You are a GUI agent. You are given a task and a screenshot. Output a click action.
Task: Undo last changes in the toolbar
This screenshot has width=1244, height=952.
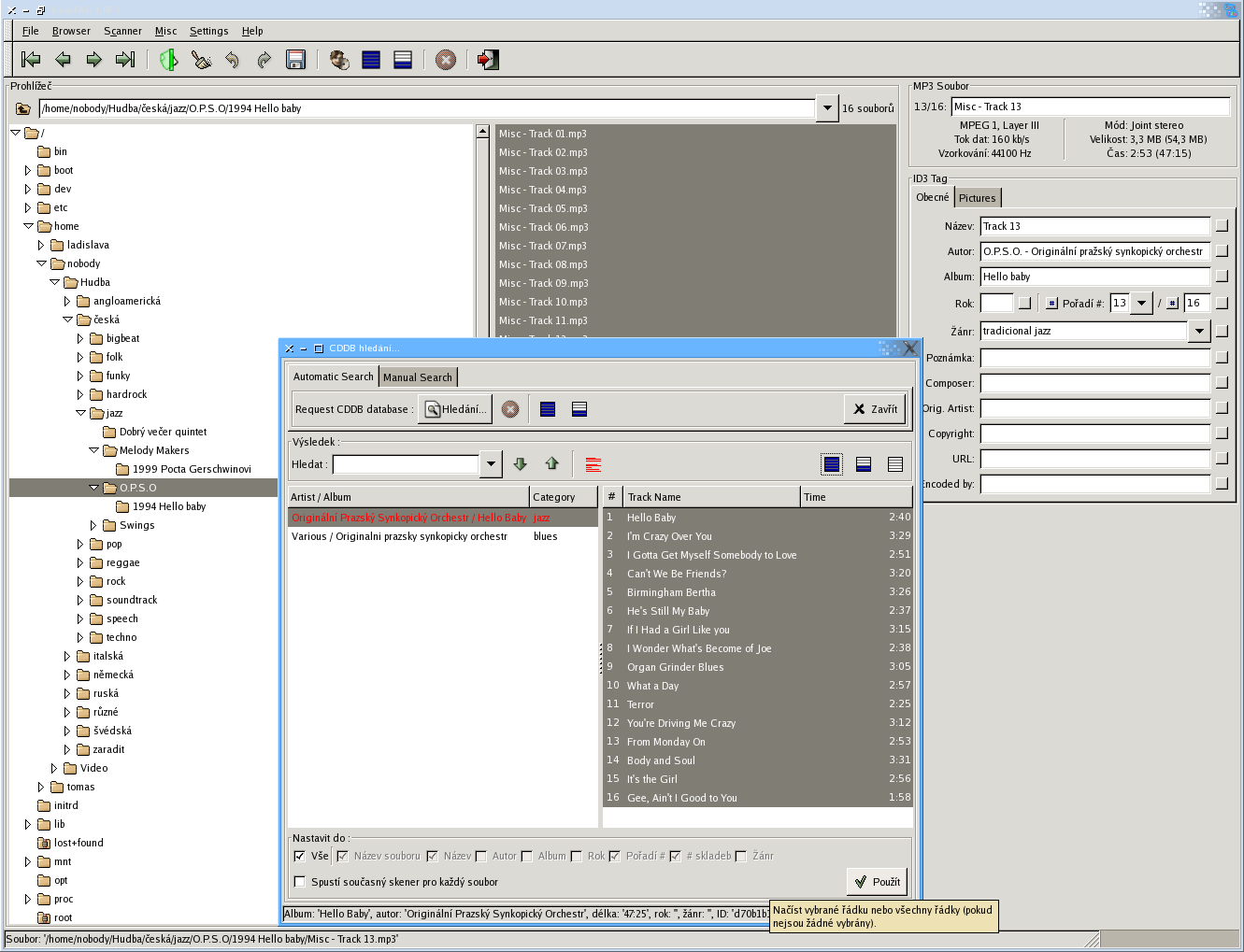pyautogui.click(x=232, y=60)
